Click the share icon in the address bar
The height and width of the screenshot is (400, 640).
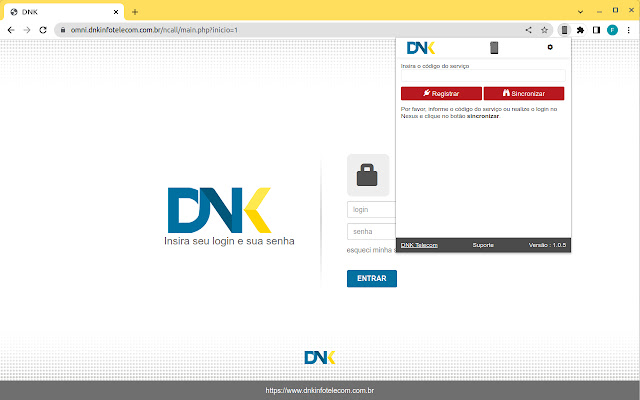(529, 30)
